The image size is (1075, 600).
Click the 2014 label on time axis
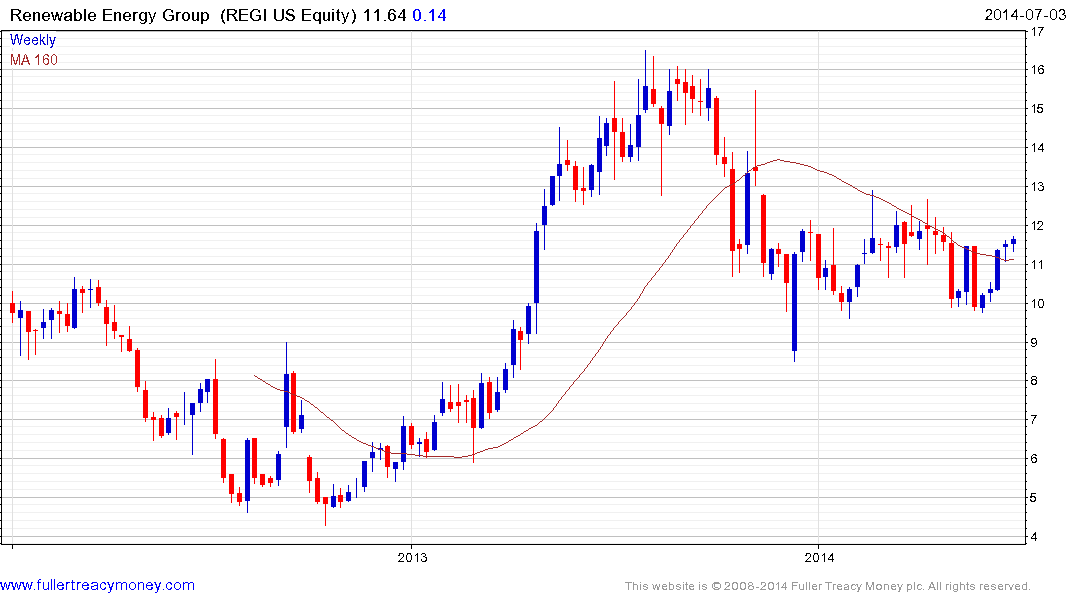pyautogui.click(x=819, y=557)
